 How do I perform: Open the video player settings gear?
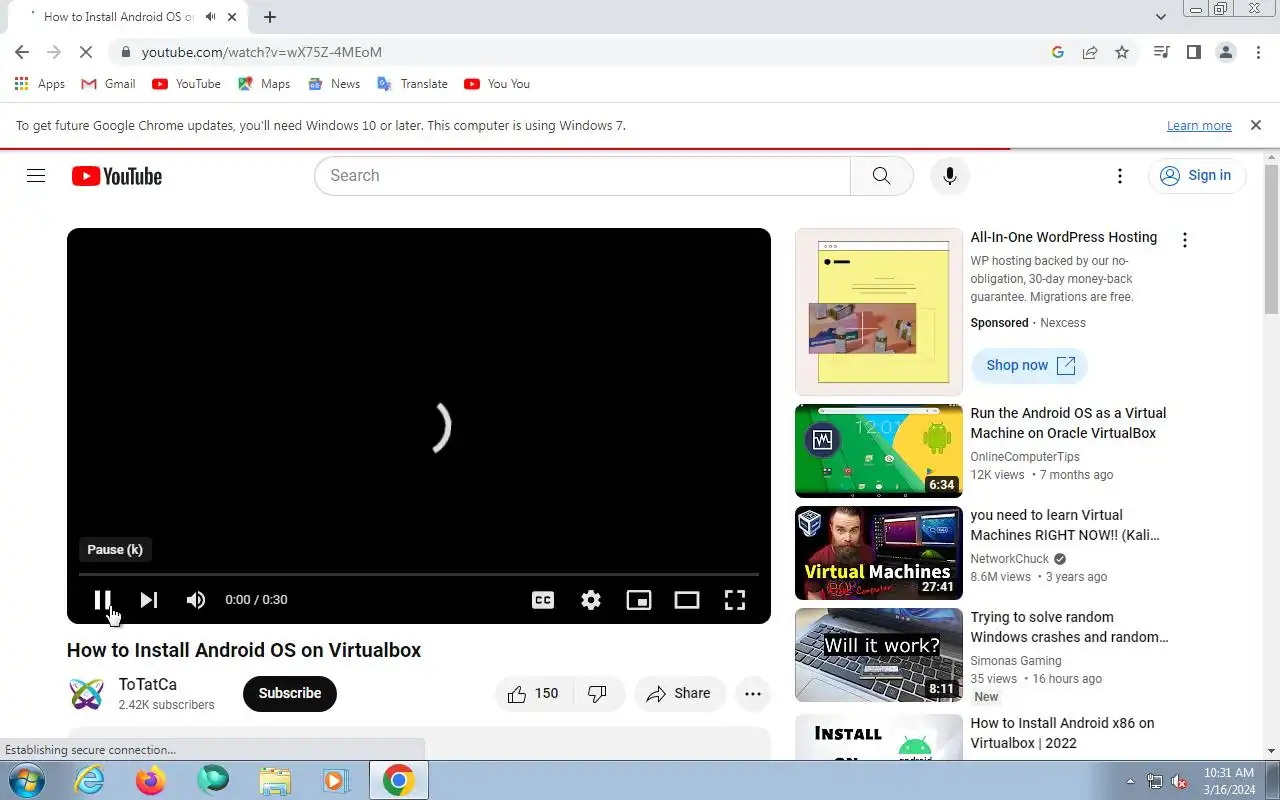[x=591, y=600]
